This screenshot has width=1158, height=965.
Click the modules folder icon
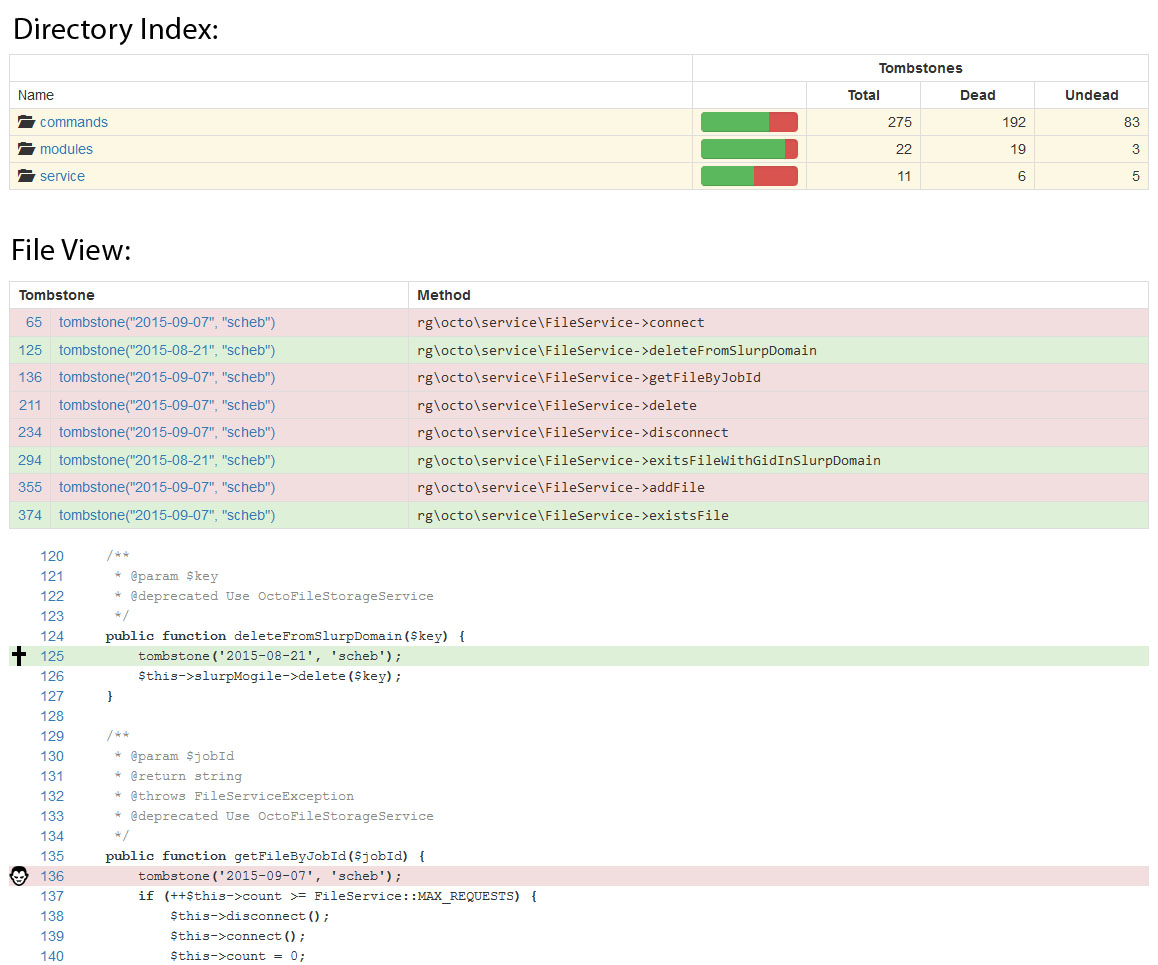click(x=26, y=149)
